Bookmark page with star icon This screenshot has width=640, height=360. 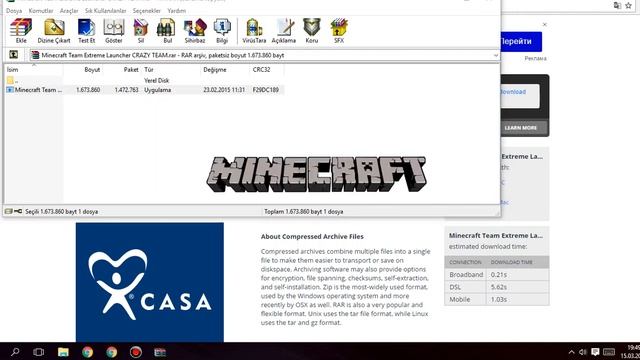point(629,5)
